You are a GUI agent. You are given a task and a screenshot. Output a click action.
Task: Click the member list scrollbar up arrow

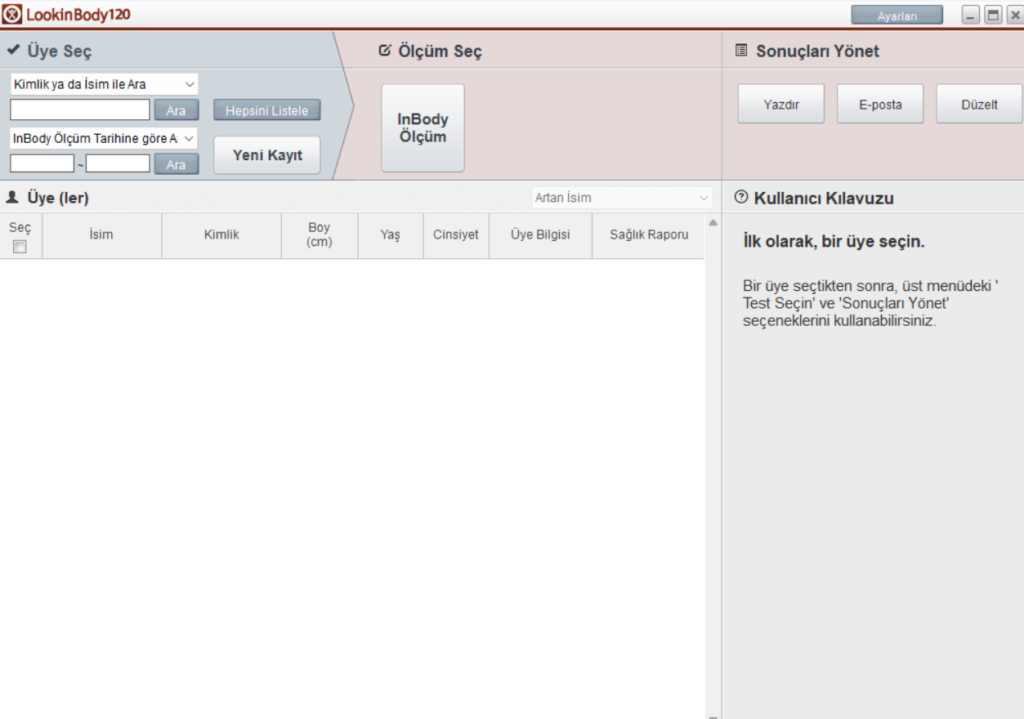click(712, 222)
